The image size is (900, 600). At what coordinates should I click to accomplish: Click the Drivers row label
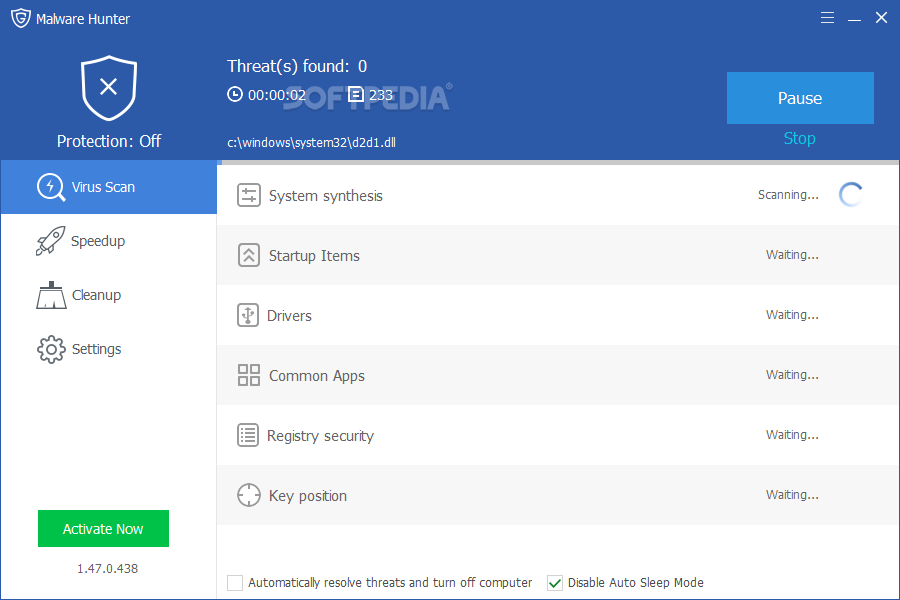[x=289, y=316]
